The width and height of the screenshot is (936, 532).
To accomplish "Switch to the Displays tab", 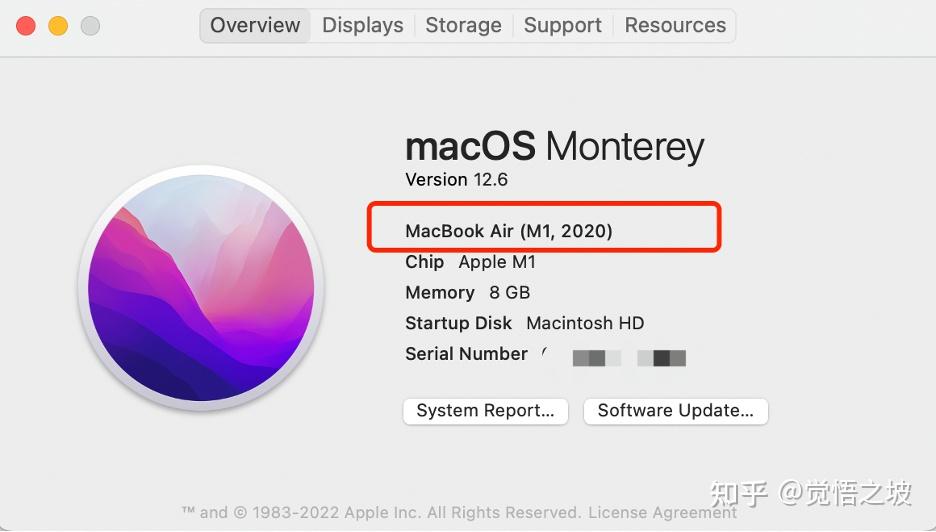I will click(x=363, y=26).
